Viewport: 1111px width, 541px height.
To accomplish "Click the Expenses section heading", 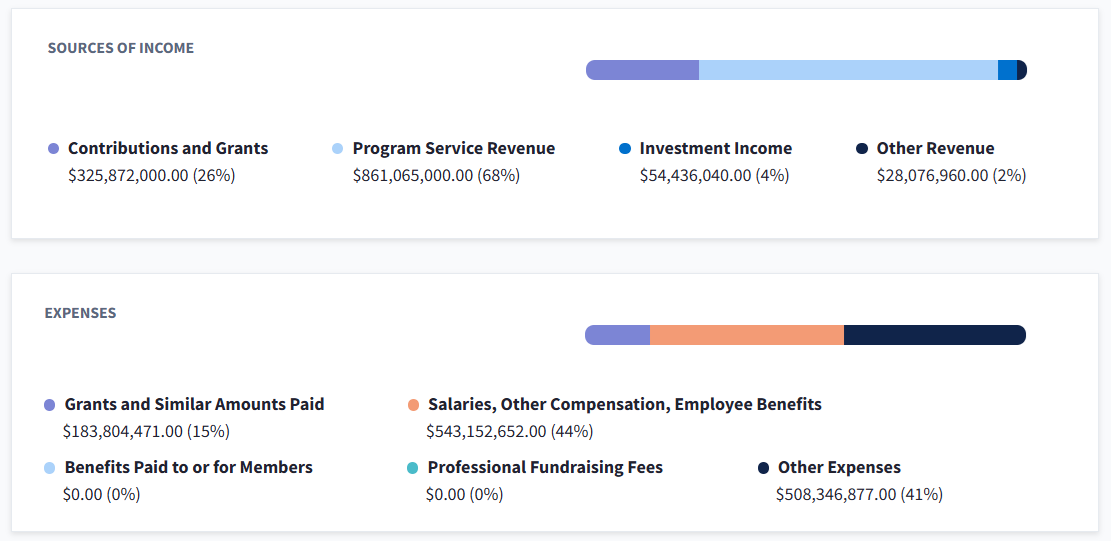I will click(x=80, y=313).
